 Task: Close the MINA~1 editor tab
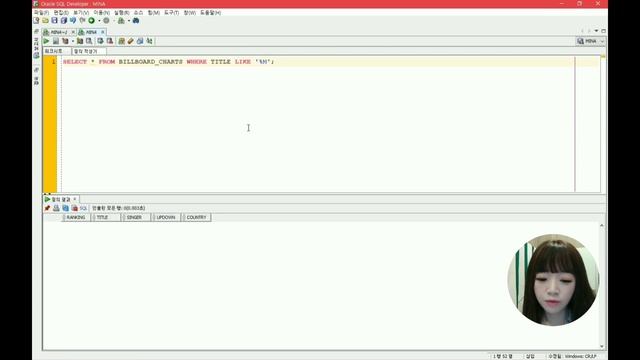pos(73,32)
